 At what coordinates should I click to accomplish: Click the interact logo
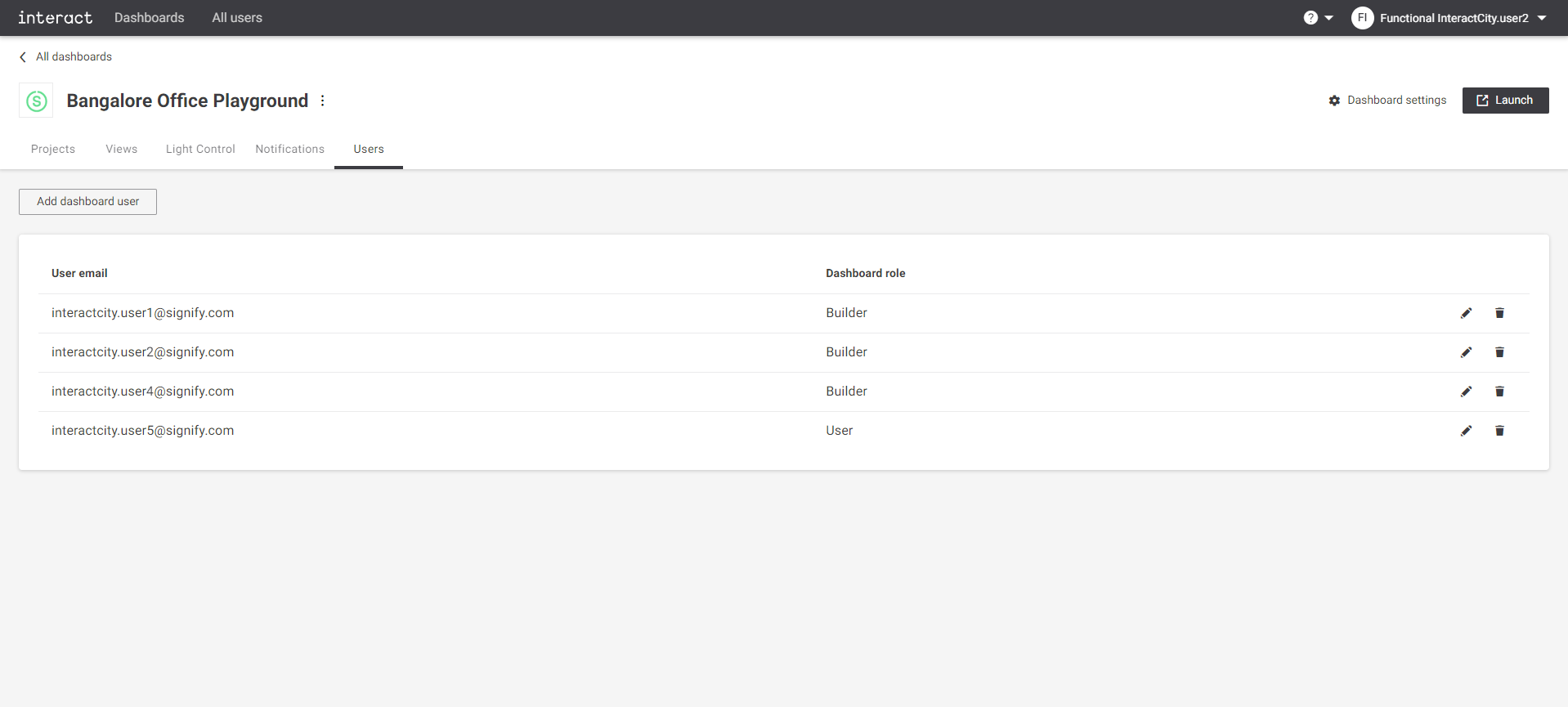coord(55,18)
